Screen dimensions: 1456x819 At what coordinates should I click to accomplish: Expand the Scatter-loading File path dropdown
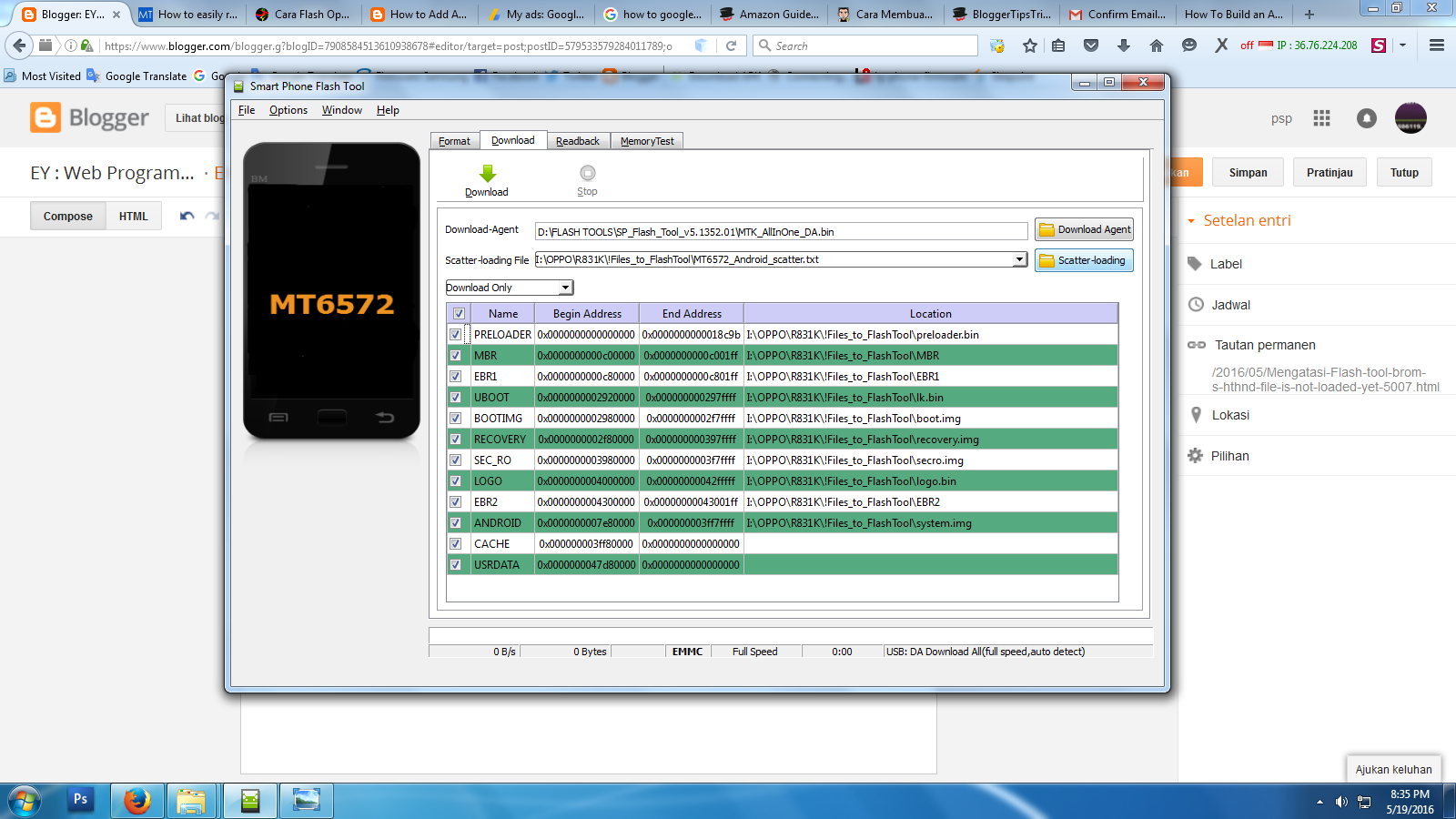point(1020,259)
